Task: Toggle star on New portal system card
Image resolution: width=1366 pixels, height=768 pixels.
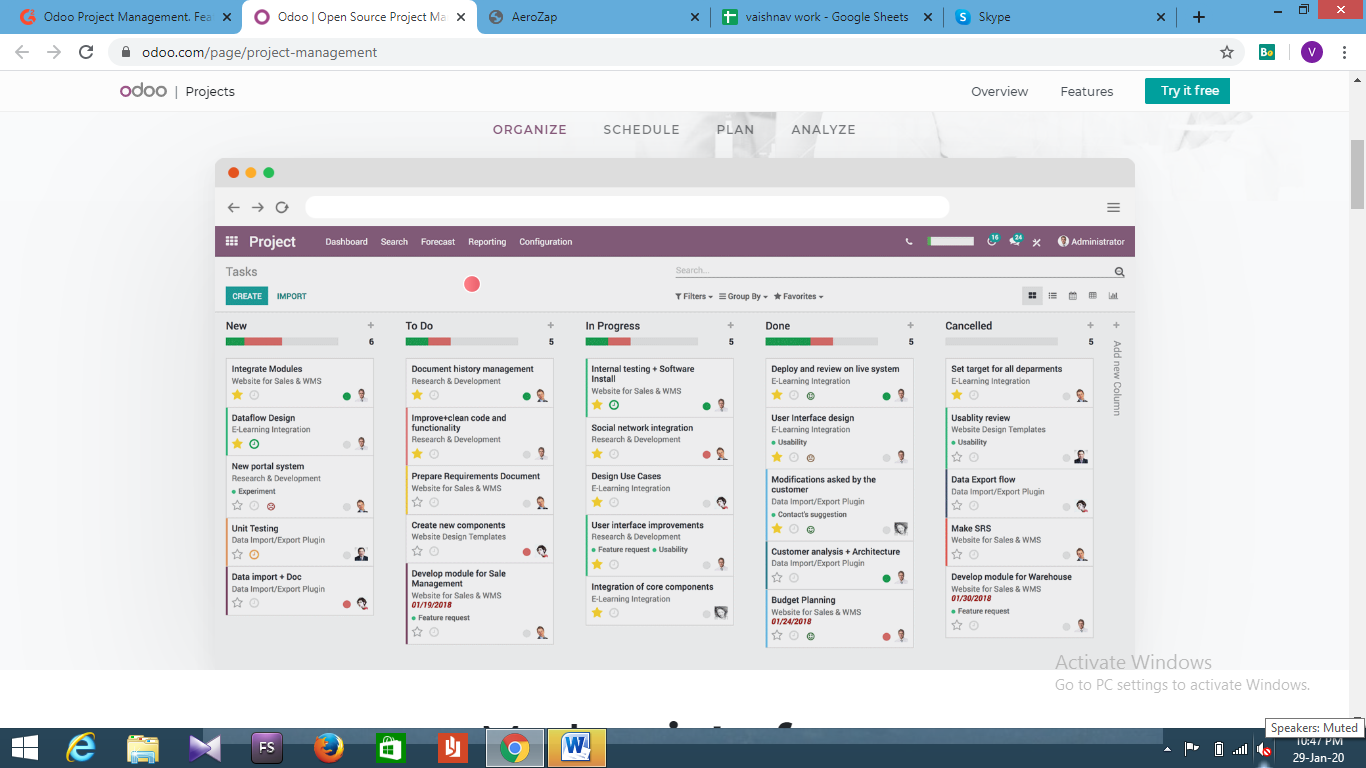Action: [238, 506]
